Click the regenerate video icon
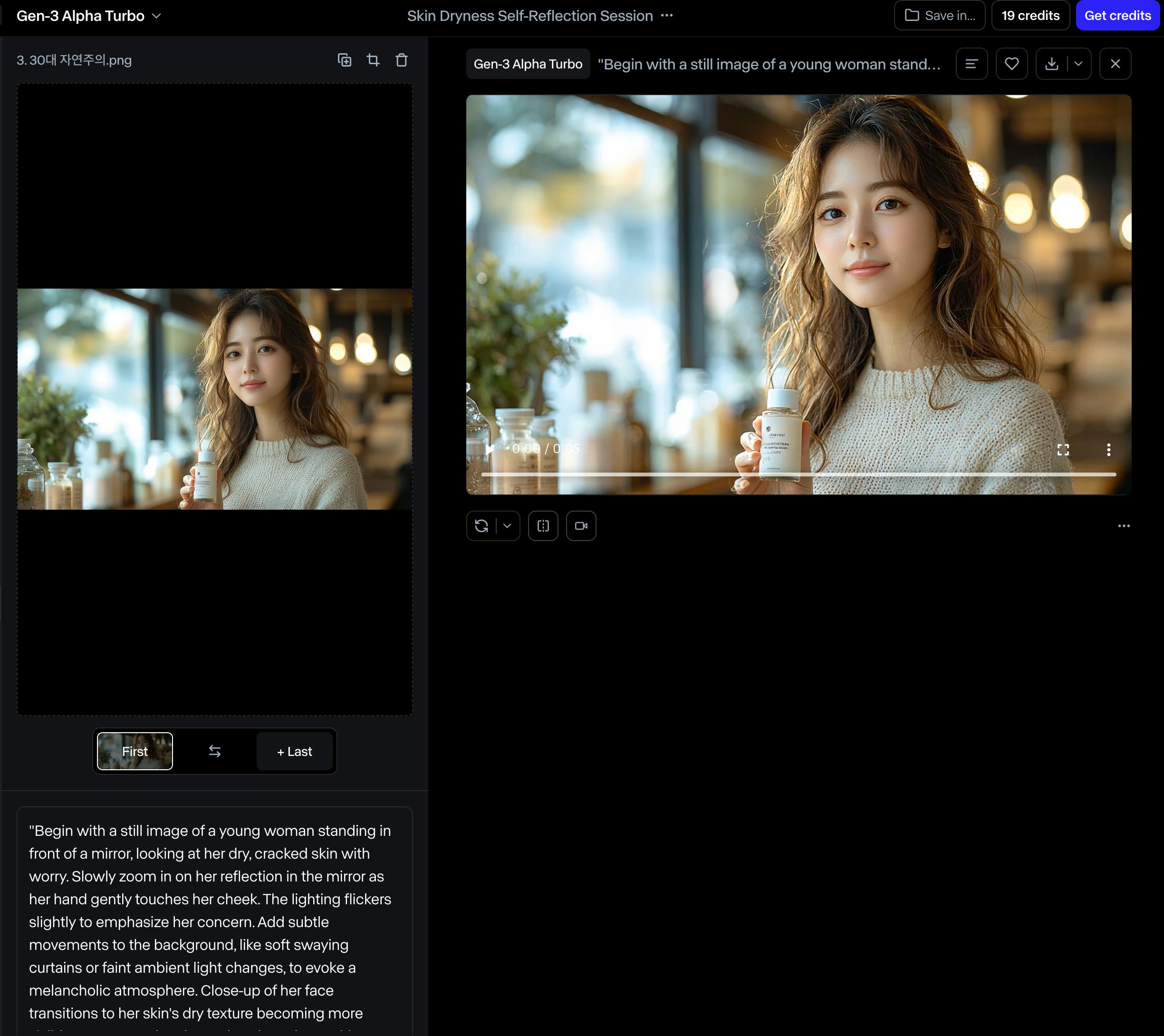The height and width of the screenshot is (1036, 1164). pos(481,526)
